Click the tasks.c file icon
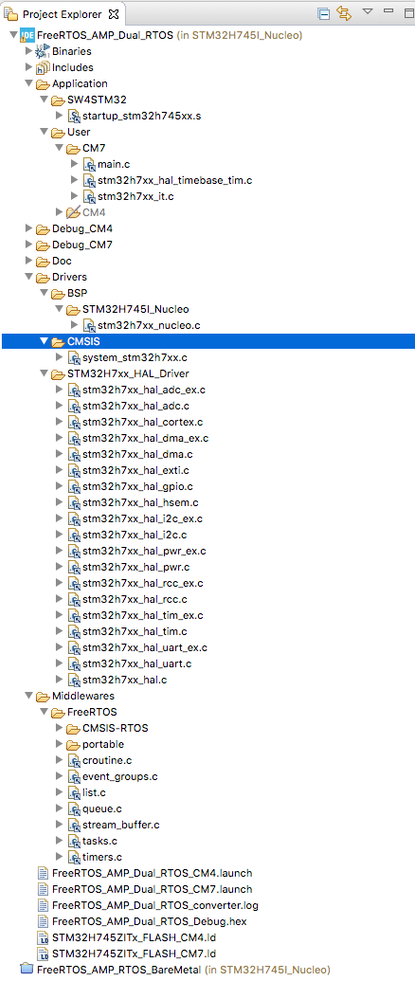This screenshot has width=415, height=999. coord(74,841)
